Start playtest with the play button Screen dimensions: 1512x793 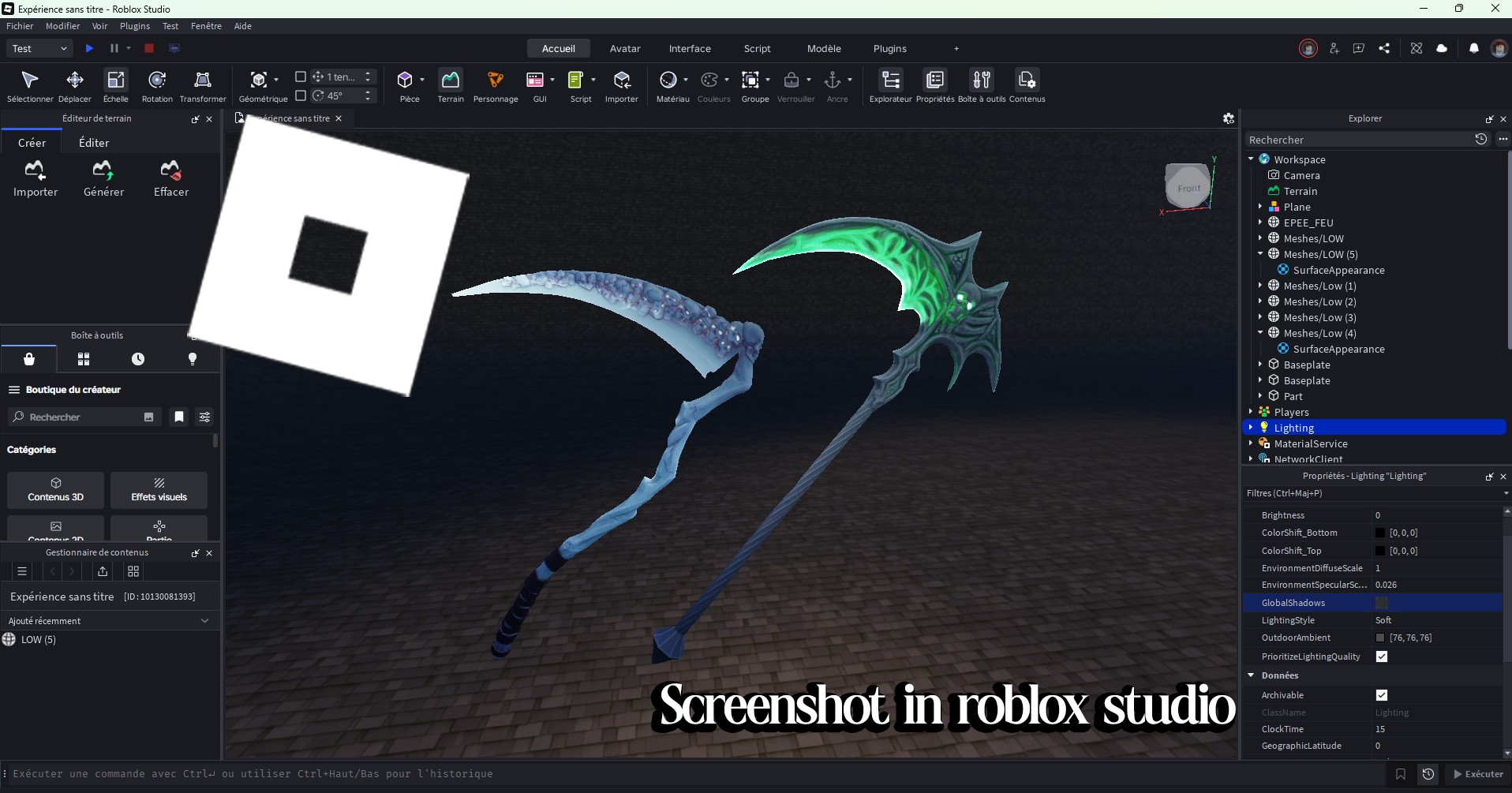89,48
